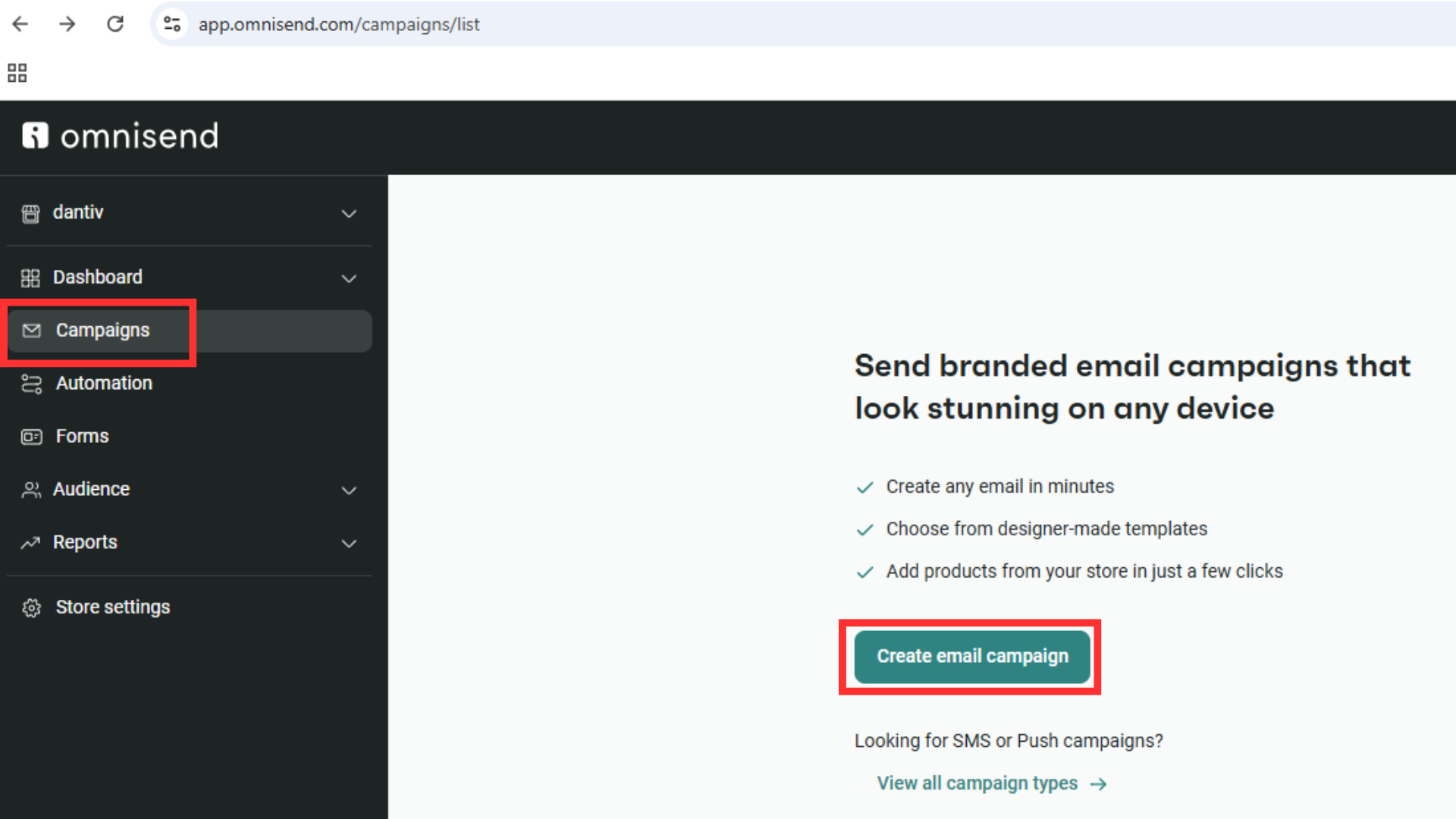Expand the dantiv store dropdown chevron
The height and width of the screenshot is (819, 1456).
(349, 214)
